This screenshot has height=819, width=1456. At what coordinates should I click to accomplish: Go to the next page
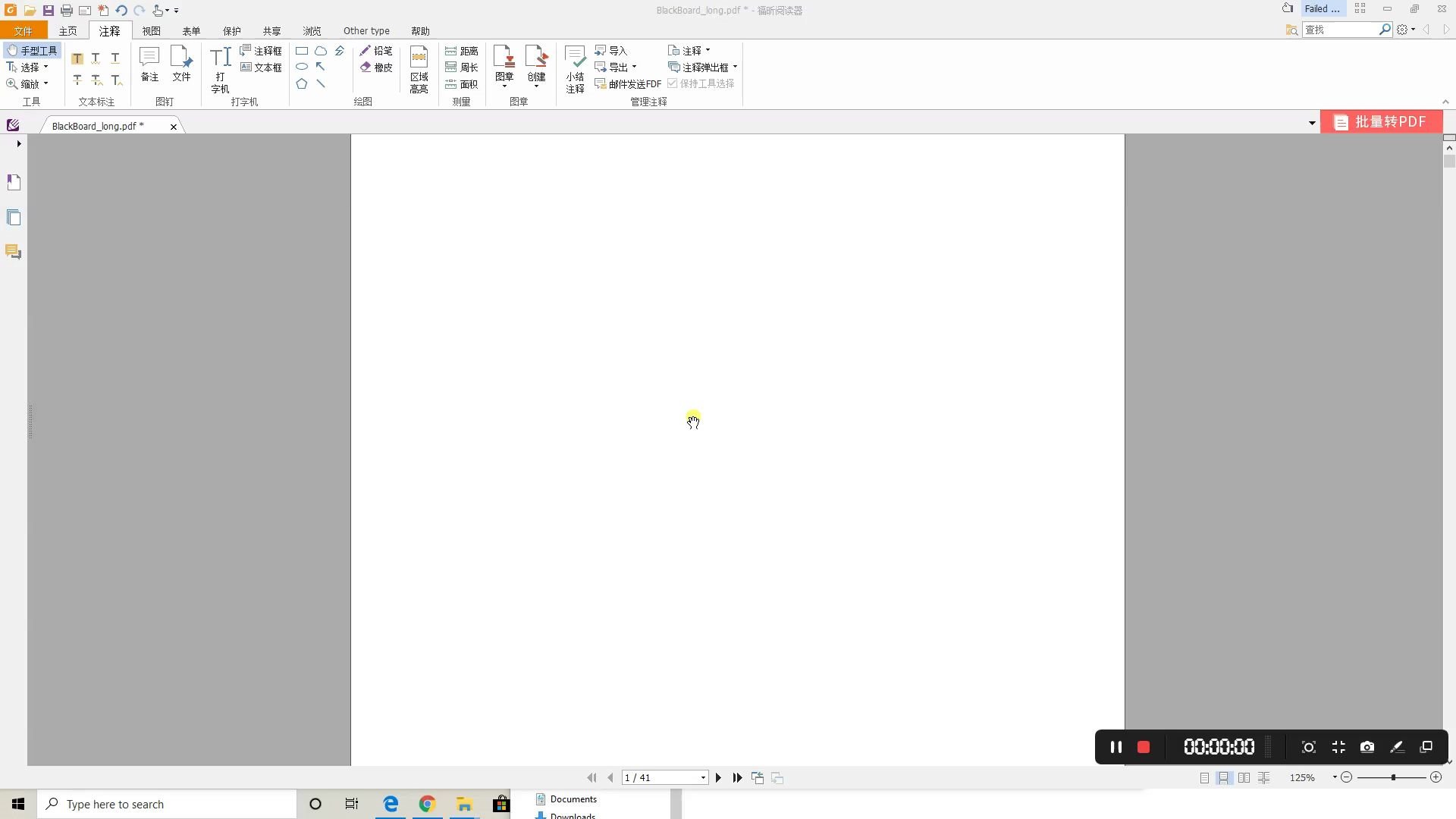point(718,777)
